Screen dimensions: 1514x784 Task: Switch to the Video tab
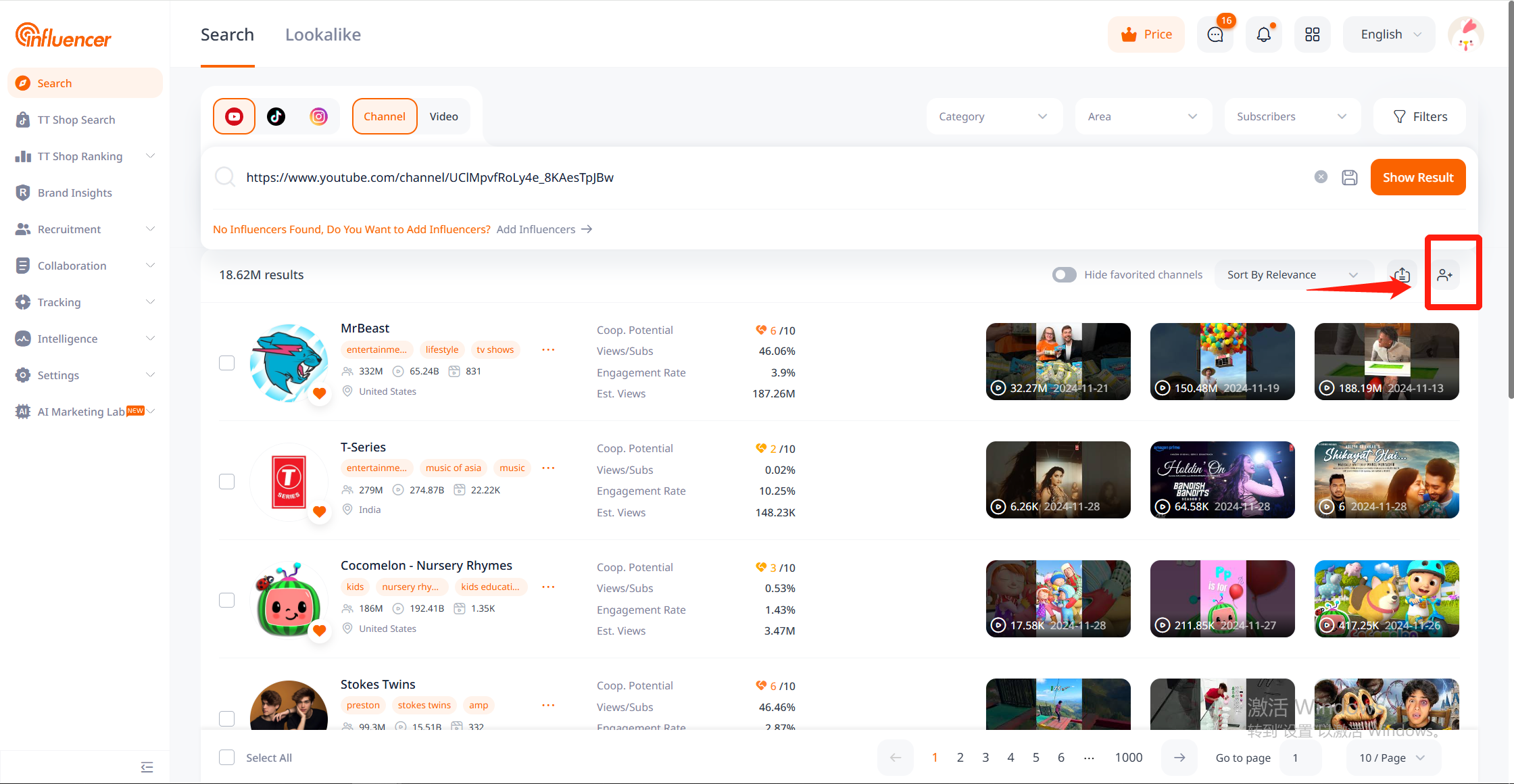coord(443,116)
